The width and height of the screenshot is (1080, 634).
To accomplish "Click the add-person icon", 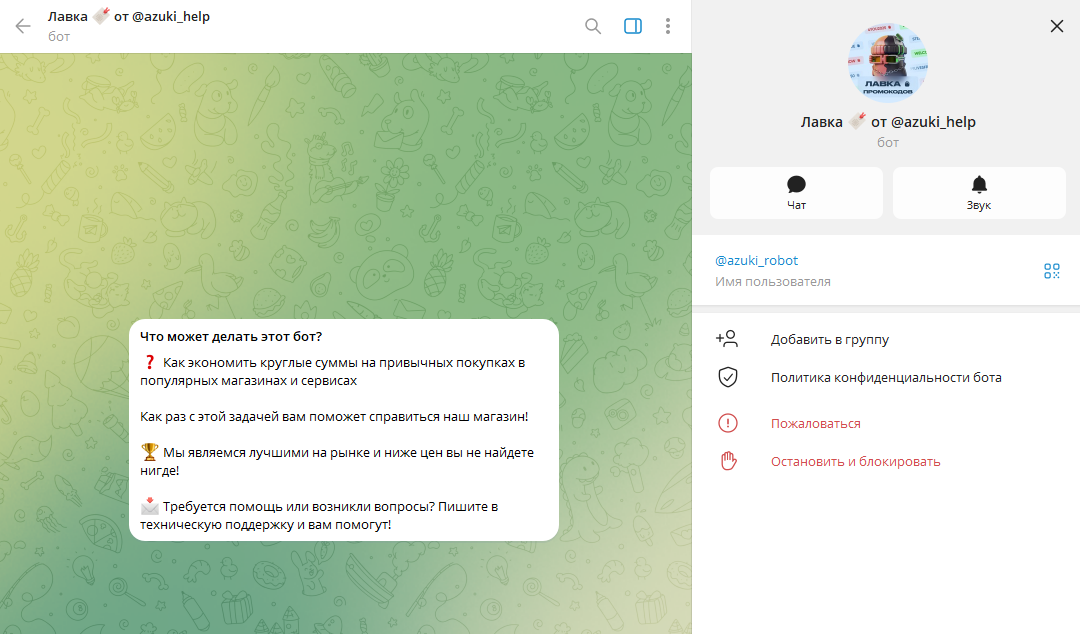I will coord(727,339).
